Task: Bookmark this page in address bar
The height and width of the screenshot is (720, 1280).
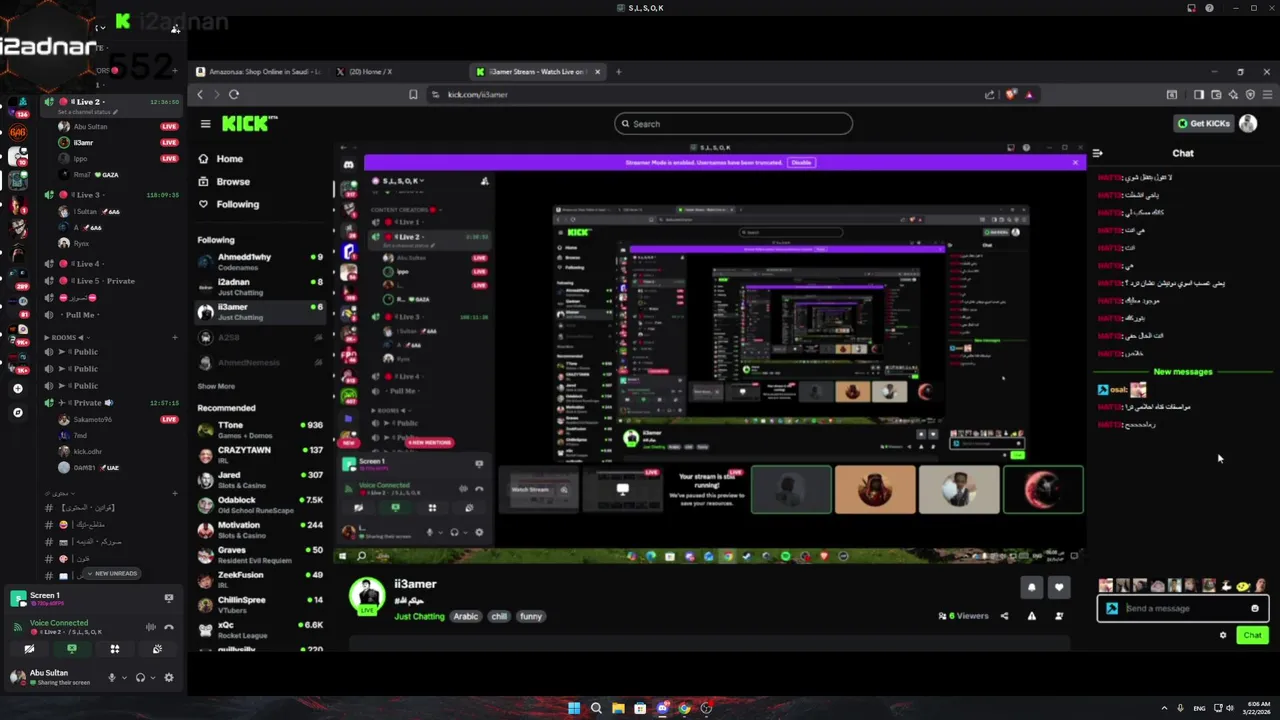Action: tap(413, 94)
